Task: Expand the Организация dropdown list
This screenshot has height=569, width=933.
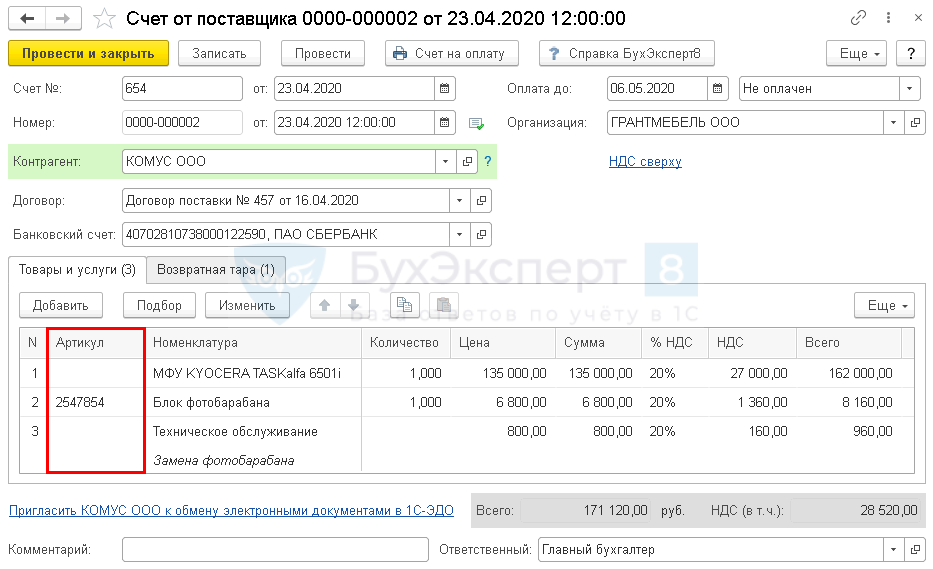Action: click(x=893, y=123)
